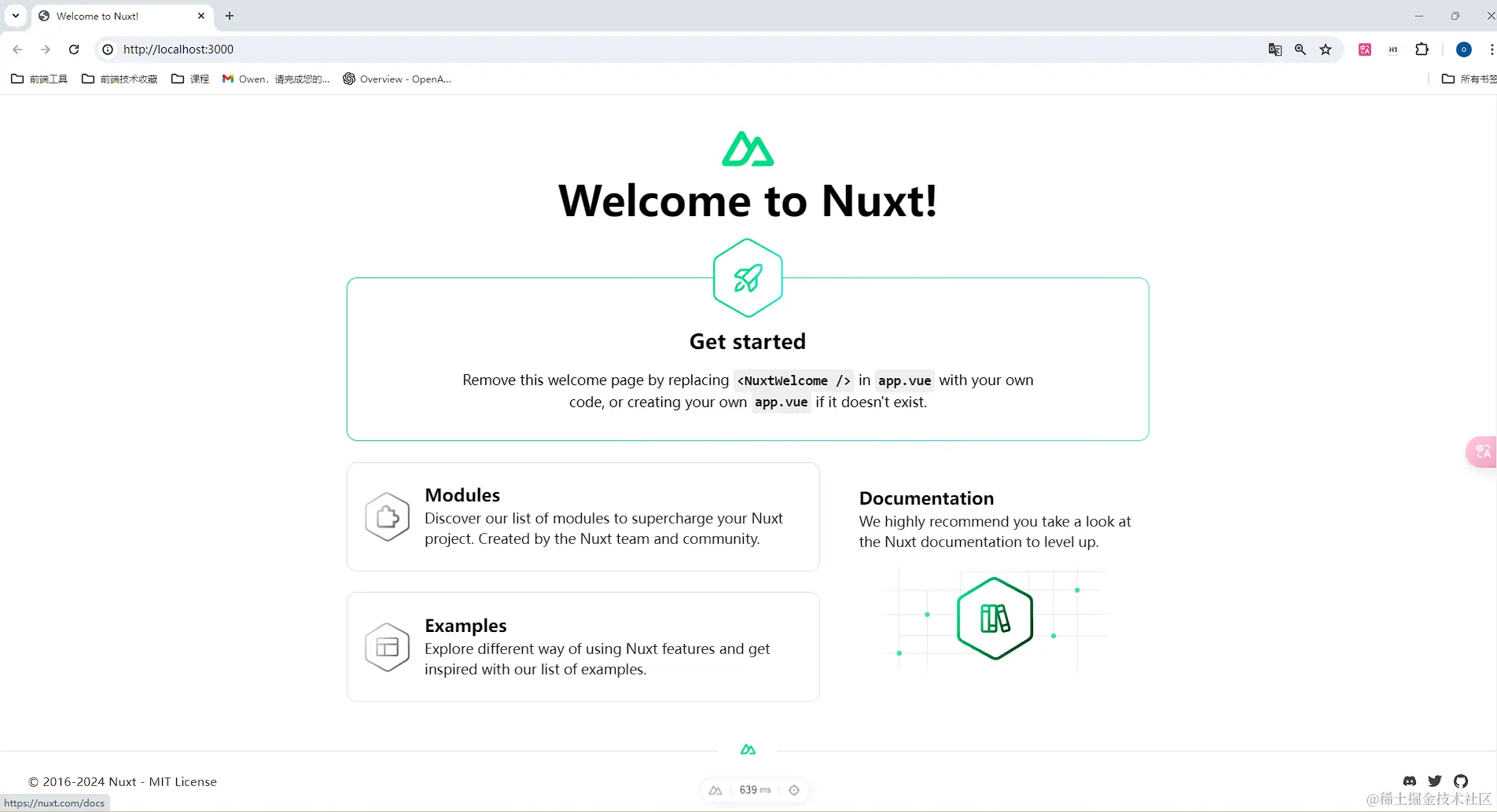View site information icon in address bar
Image resolution: width=1497 pixels, height=812 pixels.
[108, 50]
